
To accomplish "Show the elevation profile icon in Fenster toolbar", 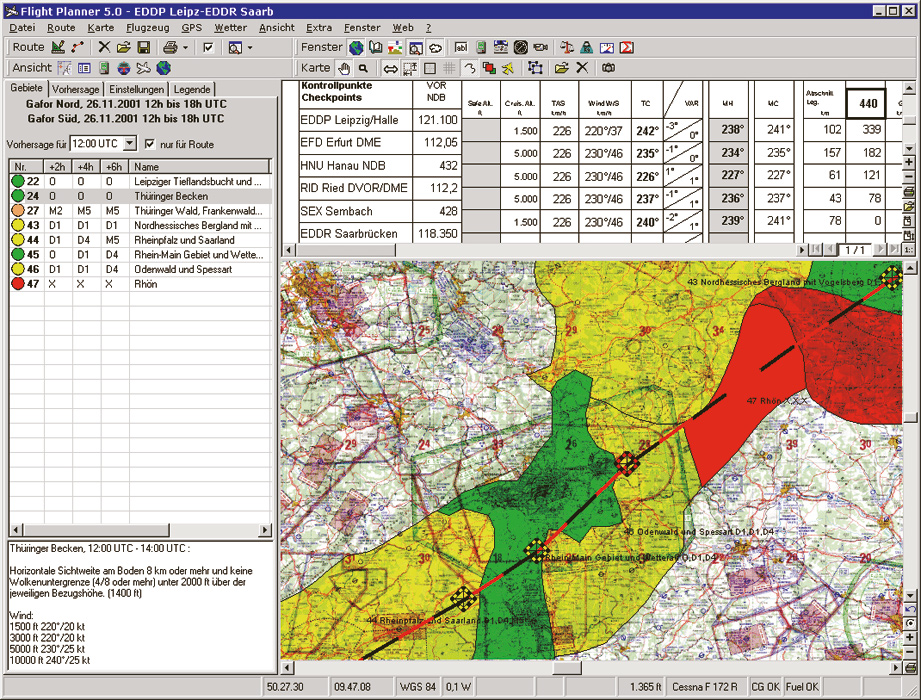I will [x=395, y=48].
